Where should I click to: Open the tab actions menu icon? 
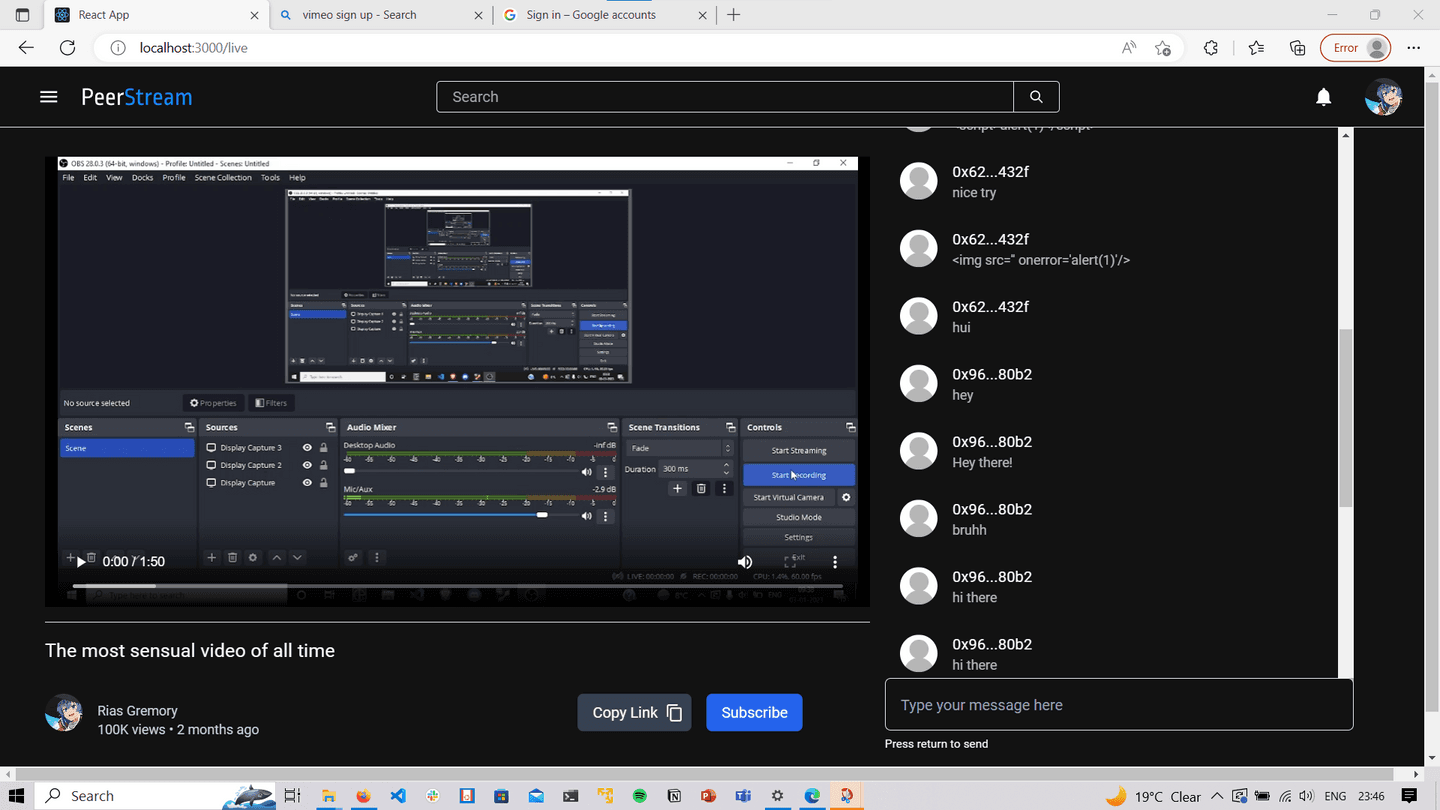(23, 15)
